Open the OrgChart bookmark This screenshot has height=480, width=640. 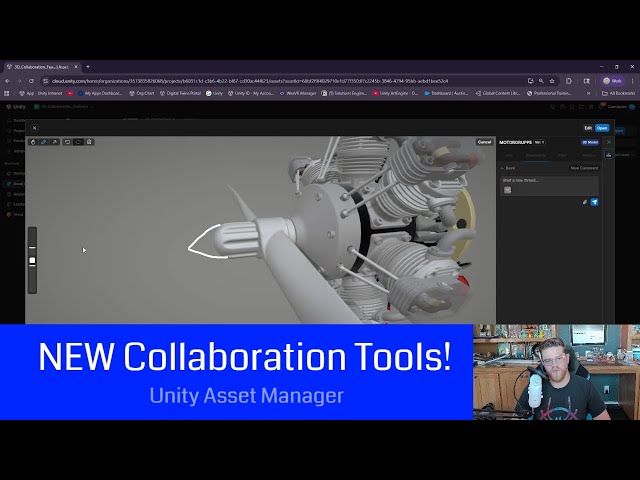[x=142, y=93]
